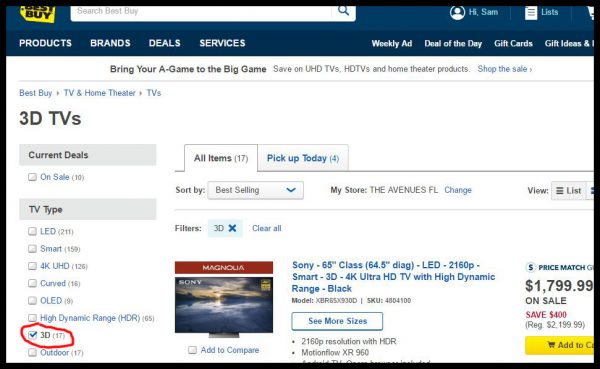600x369 pixels.
Task: Open the Sort by Best Selling dropdown
Action: pos(255,190)
